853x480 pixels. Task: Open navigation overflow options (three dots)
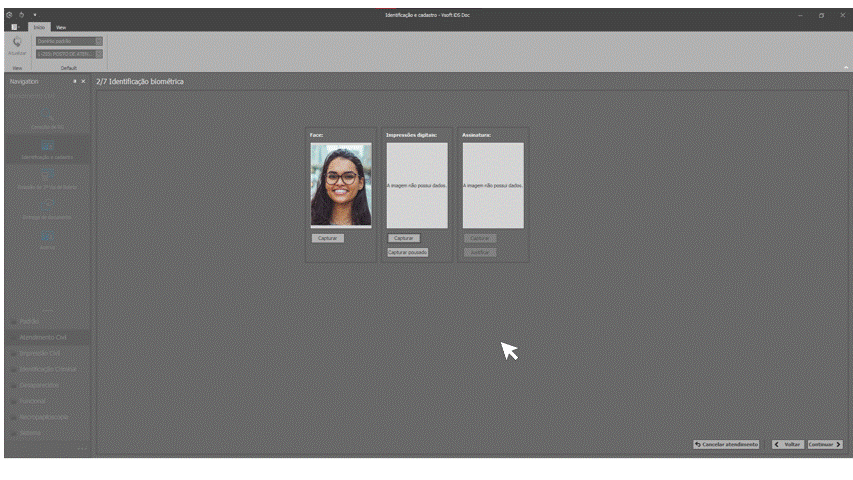point(82,448)
